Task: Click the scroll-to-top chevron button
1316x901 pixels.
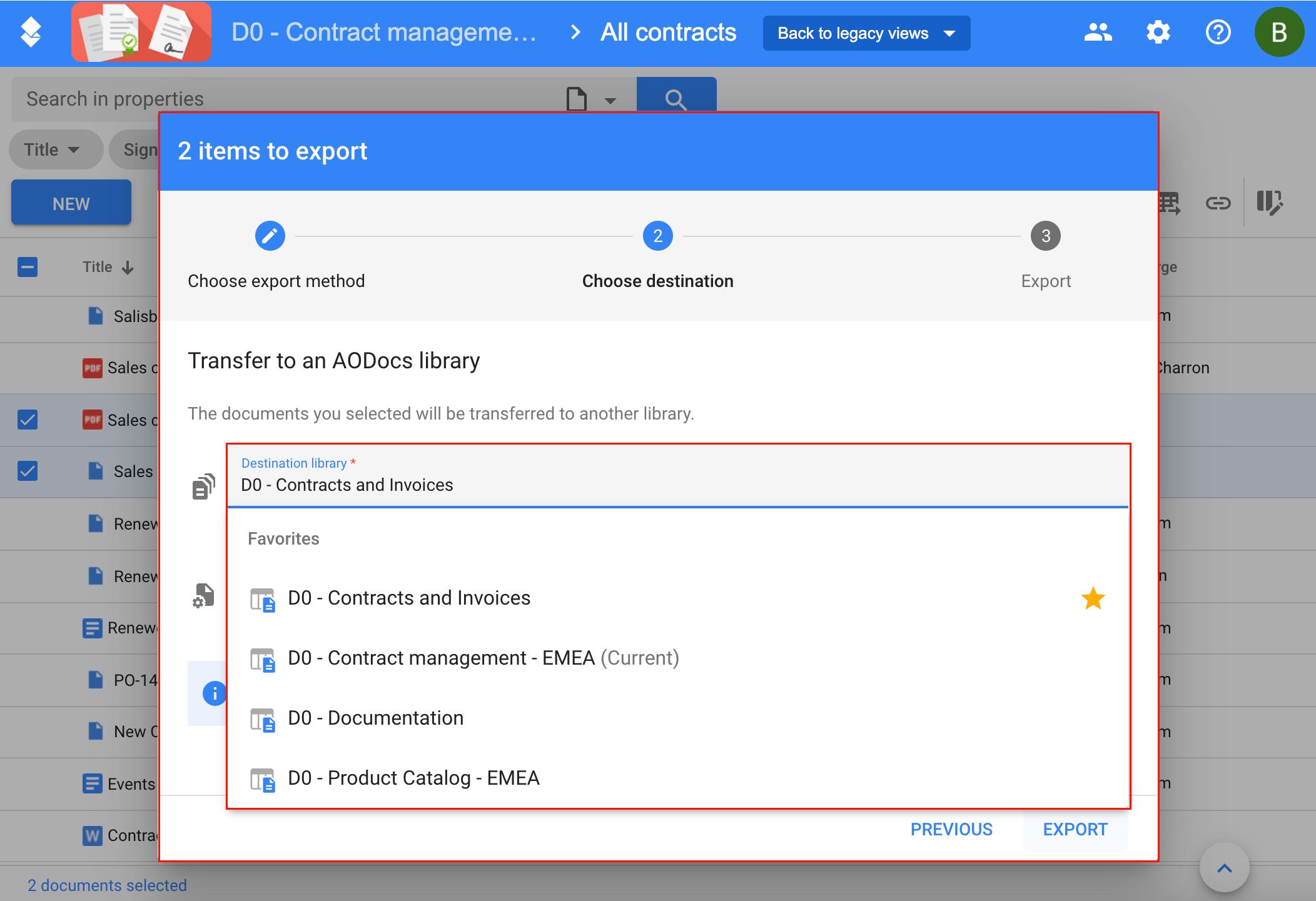Action: [1224, 868]
